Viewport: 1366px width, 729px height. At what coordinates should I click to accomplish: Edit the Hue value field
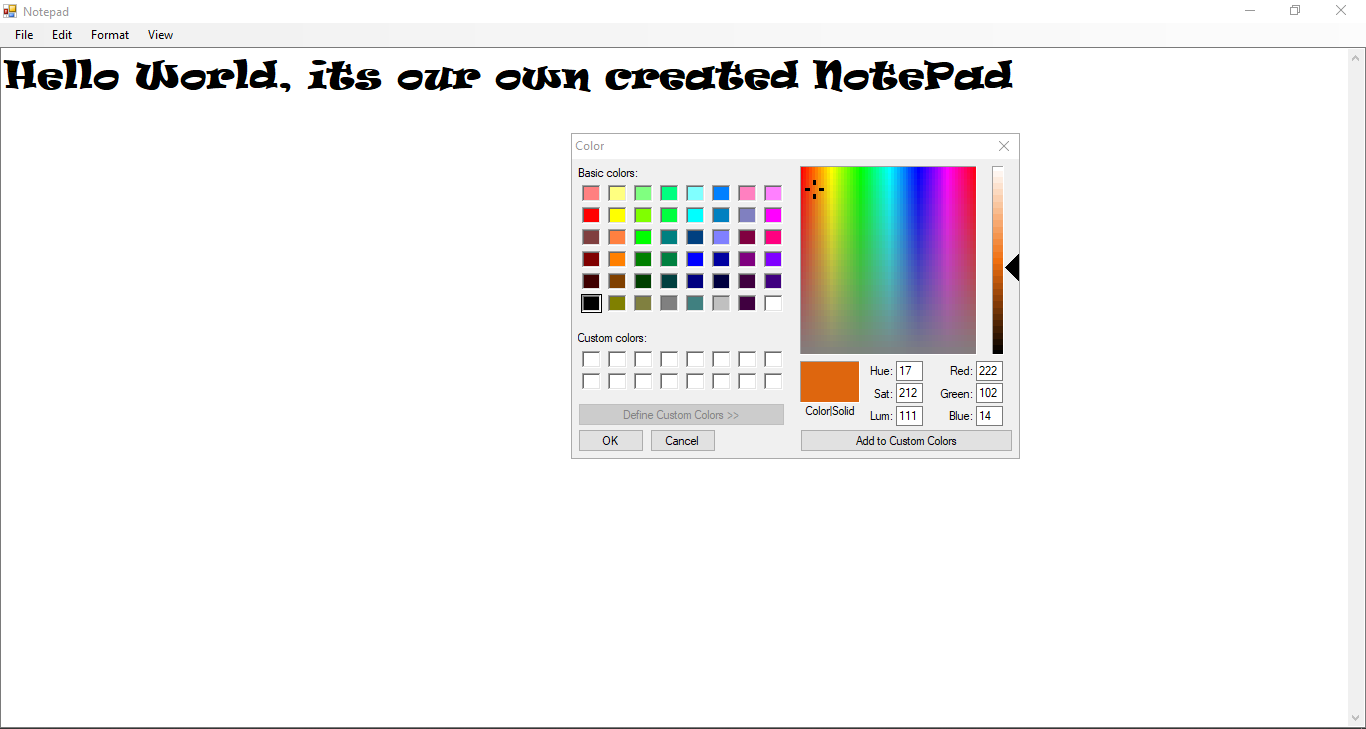pos(908,370)
